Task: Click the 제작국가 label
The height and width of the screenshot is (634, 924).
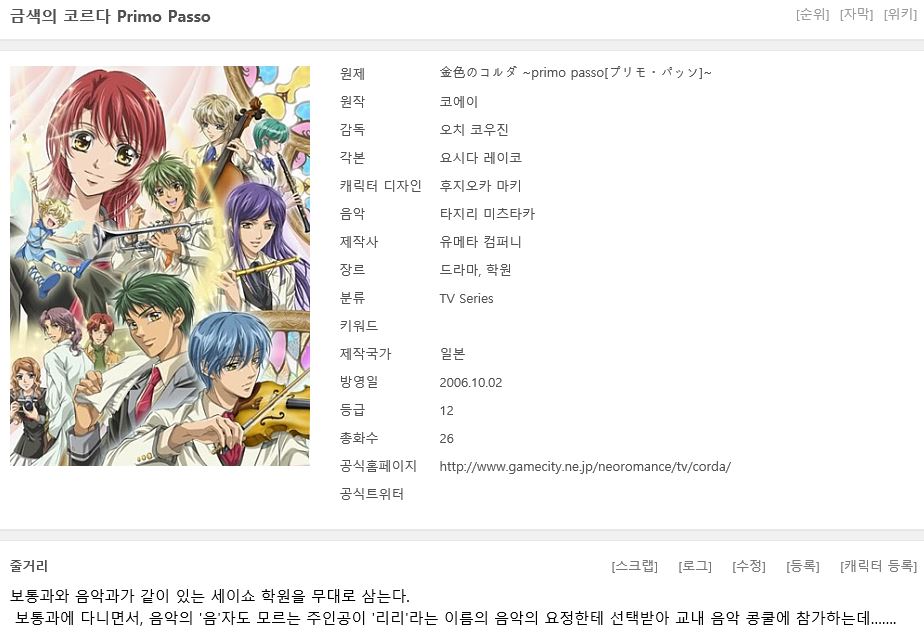Action: [365, 354]
